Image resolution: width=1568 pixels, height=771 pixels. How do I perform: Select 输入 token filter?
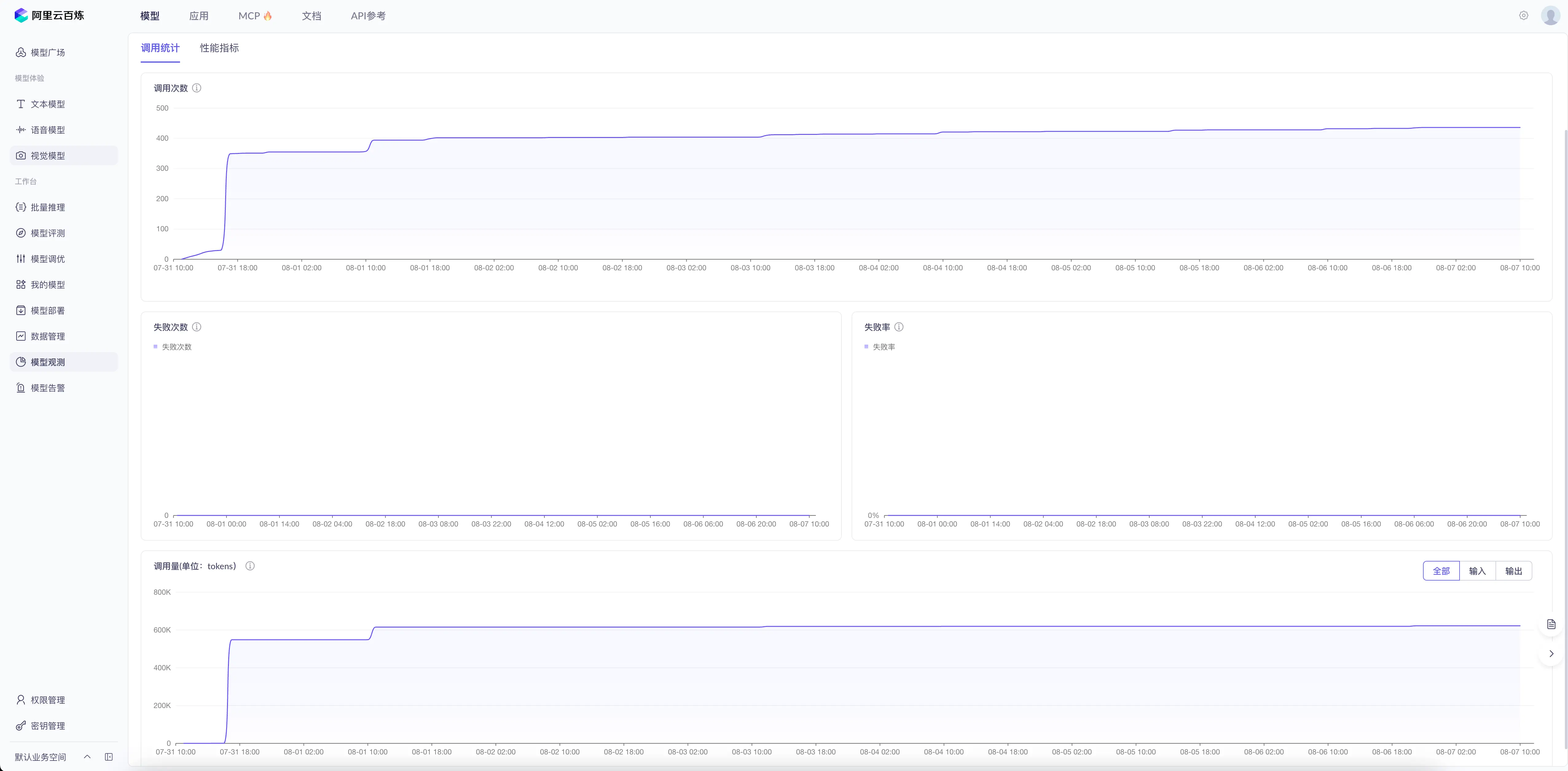pos(1477,571)
